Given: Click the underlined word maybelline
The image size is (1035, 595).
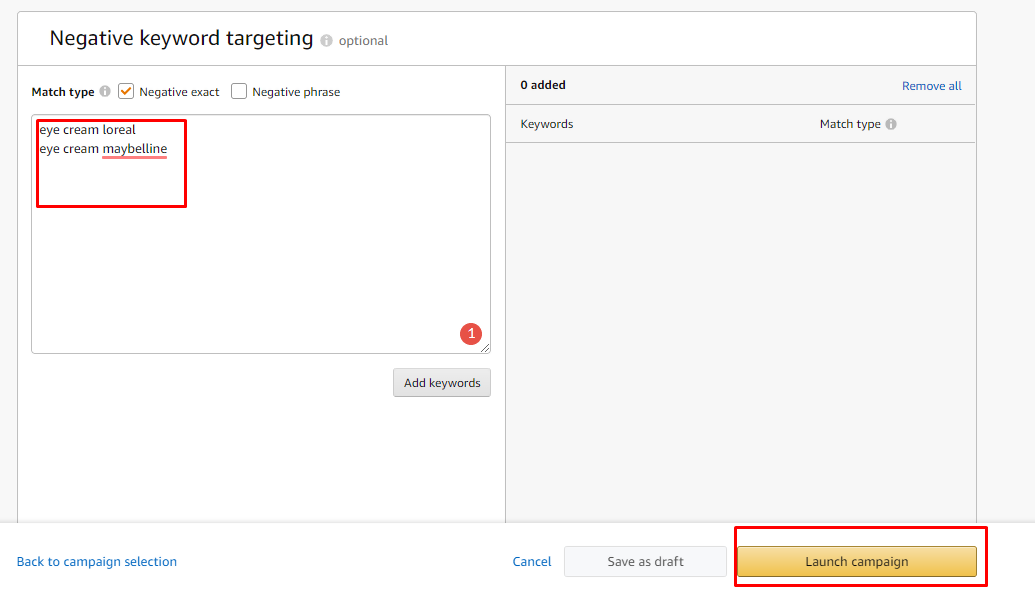Looking at the screenshot, I should tap(135, 149).
